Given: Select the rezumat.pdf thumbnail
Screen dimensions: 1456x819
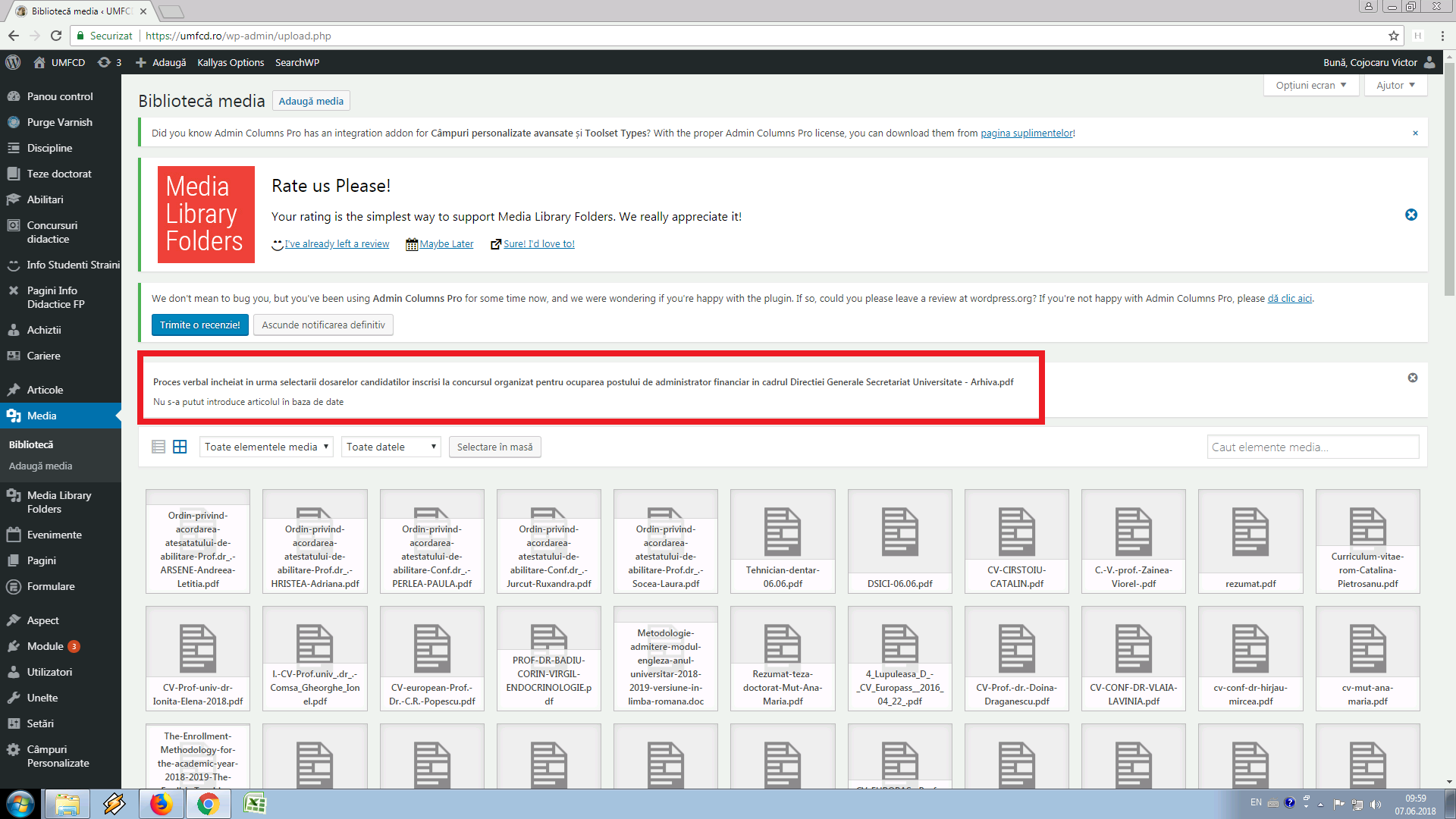Looking at the screenshot, I should point(1250,541).
